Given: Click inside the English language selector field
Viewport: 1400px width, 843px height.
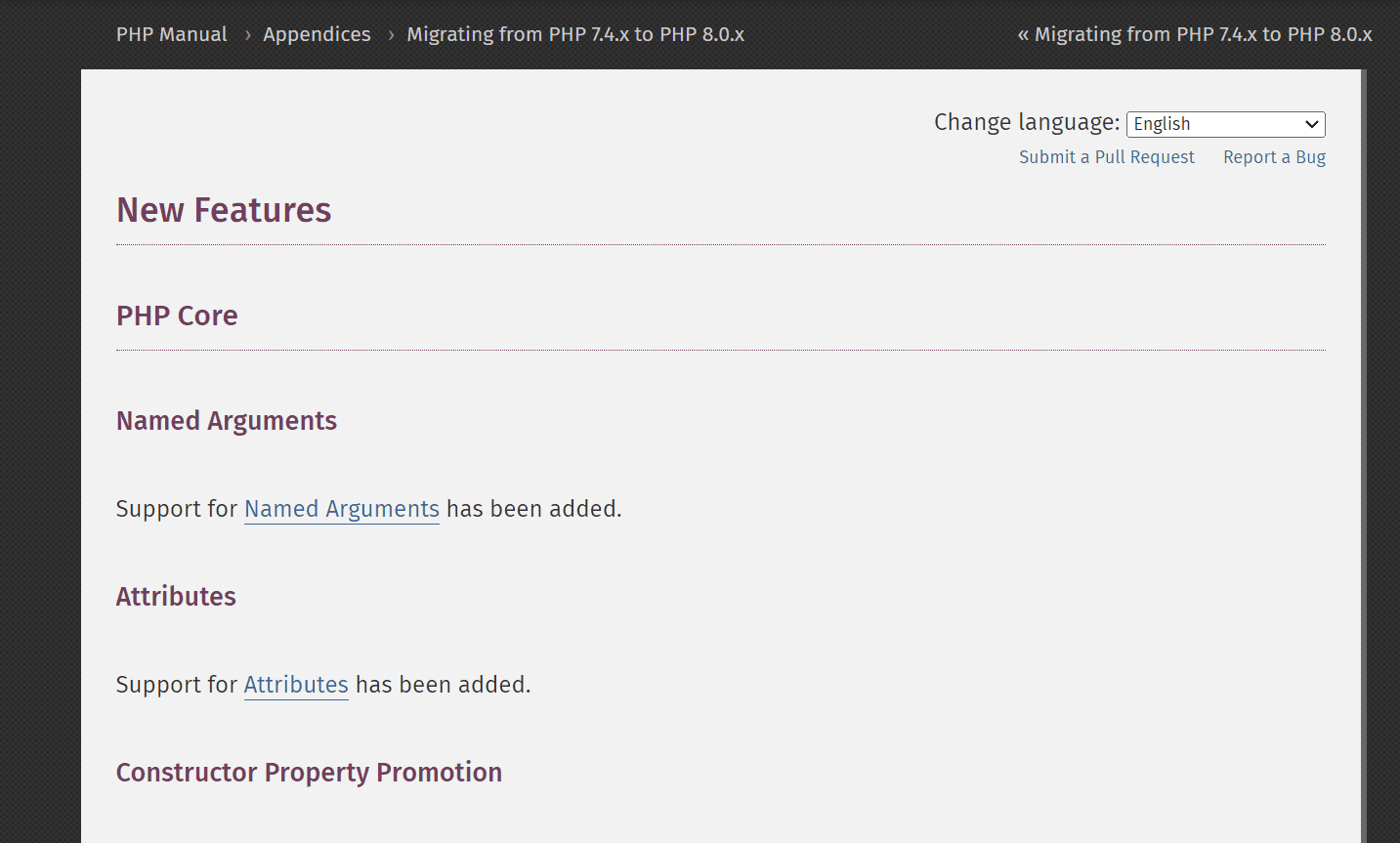Looking at the screenshot, I should [x=1202, y=124].
